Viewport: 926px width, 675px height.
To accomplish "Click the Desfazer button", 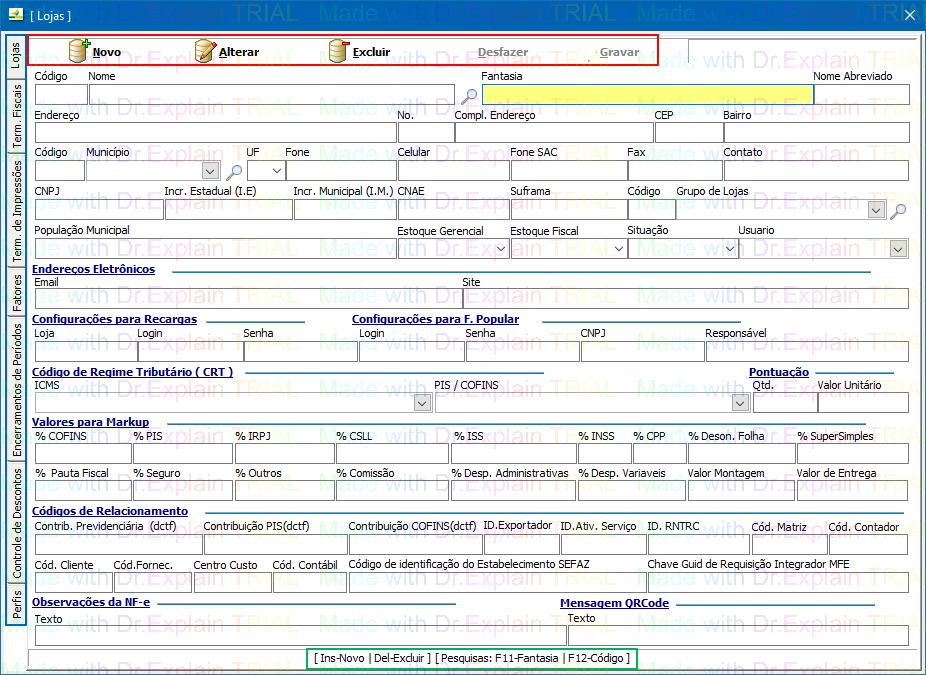I will click(503, 52).
